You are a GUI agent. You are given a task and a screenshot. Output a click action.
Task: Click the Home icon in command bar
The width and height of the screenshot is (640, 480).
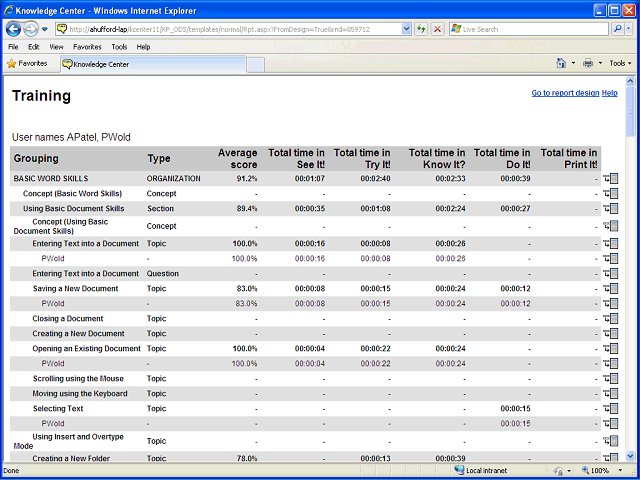tap(562, 63)
